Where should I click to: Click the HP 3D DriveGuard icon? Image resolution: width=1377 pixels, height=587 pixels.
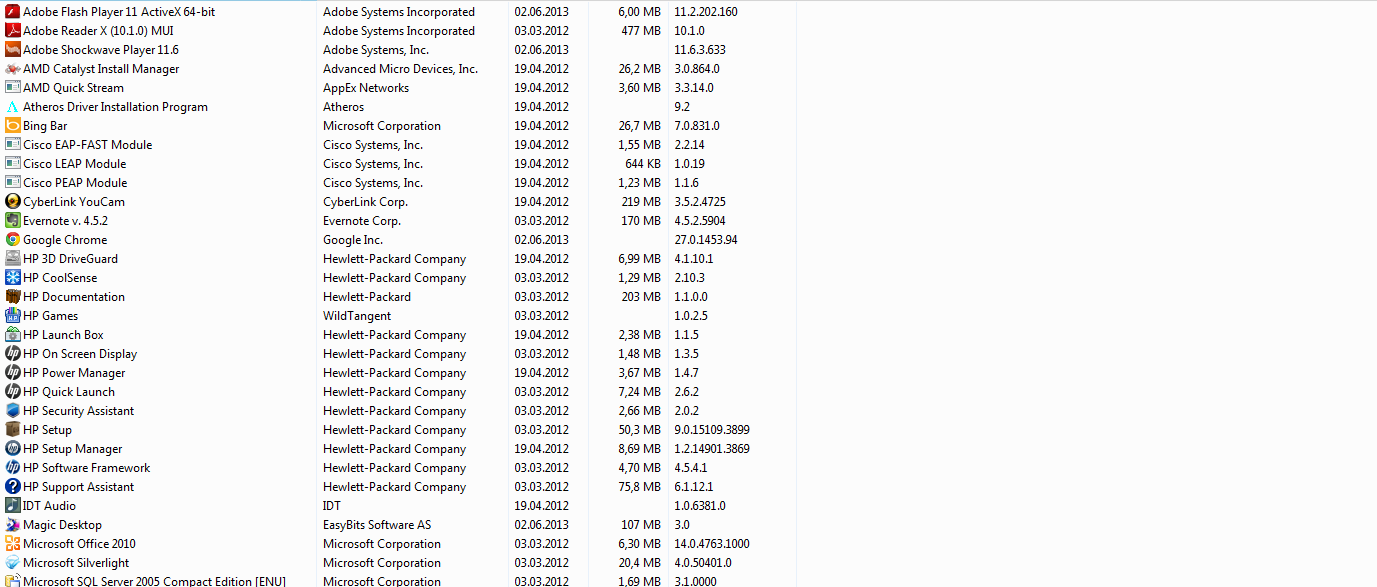[13, 259]
